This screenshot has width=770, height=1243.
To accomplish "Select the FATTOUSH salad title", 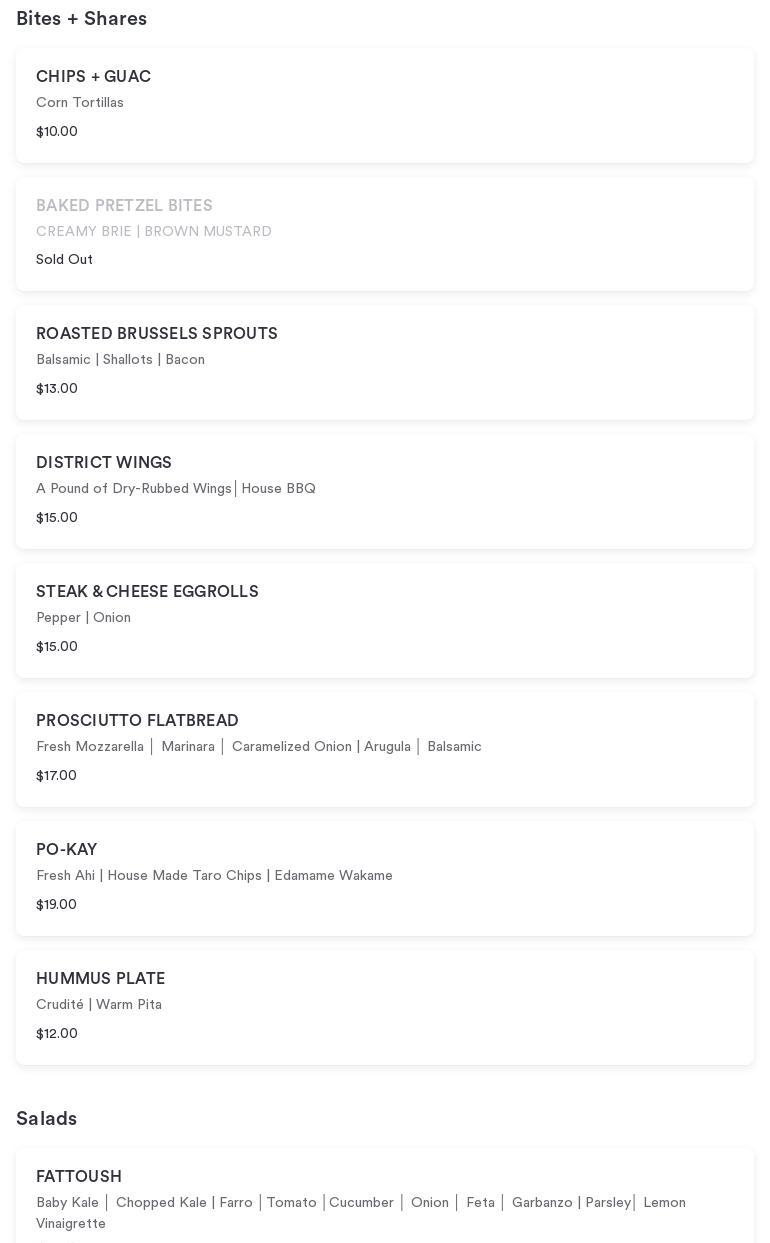I will (x=79, y=1177).
